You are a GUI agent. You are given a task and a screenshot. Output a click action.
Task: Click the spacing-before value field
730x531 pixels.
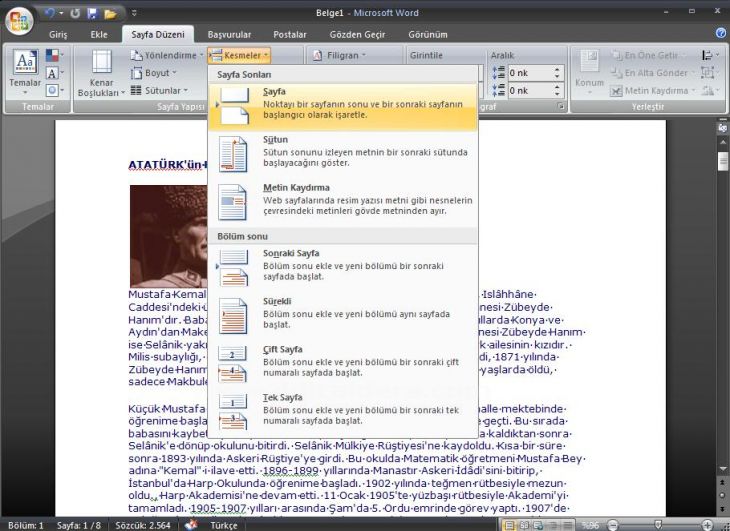click(529, 73)
